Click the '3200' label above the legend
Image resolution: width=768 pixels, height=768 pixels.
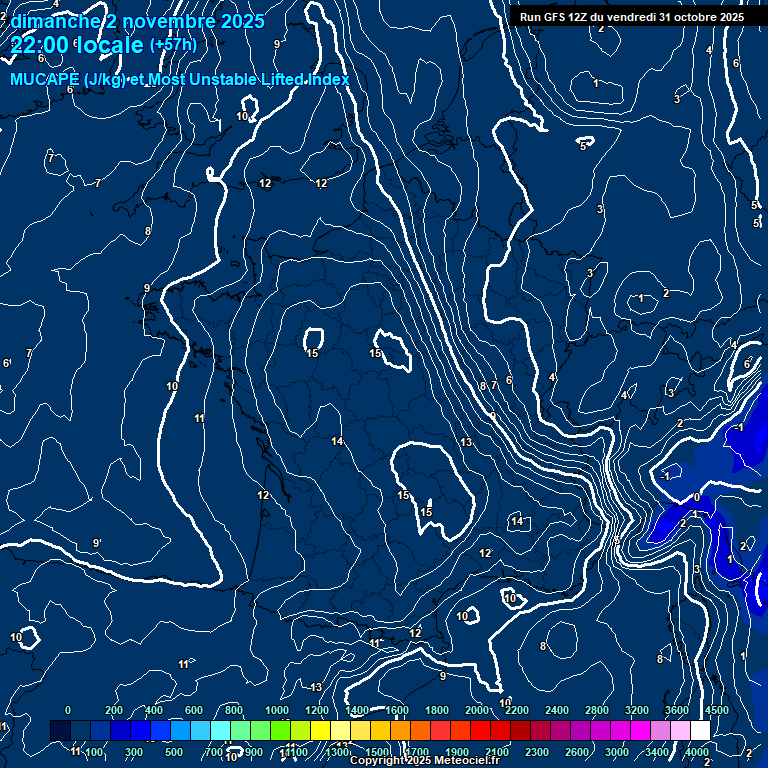point(637,710)
